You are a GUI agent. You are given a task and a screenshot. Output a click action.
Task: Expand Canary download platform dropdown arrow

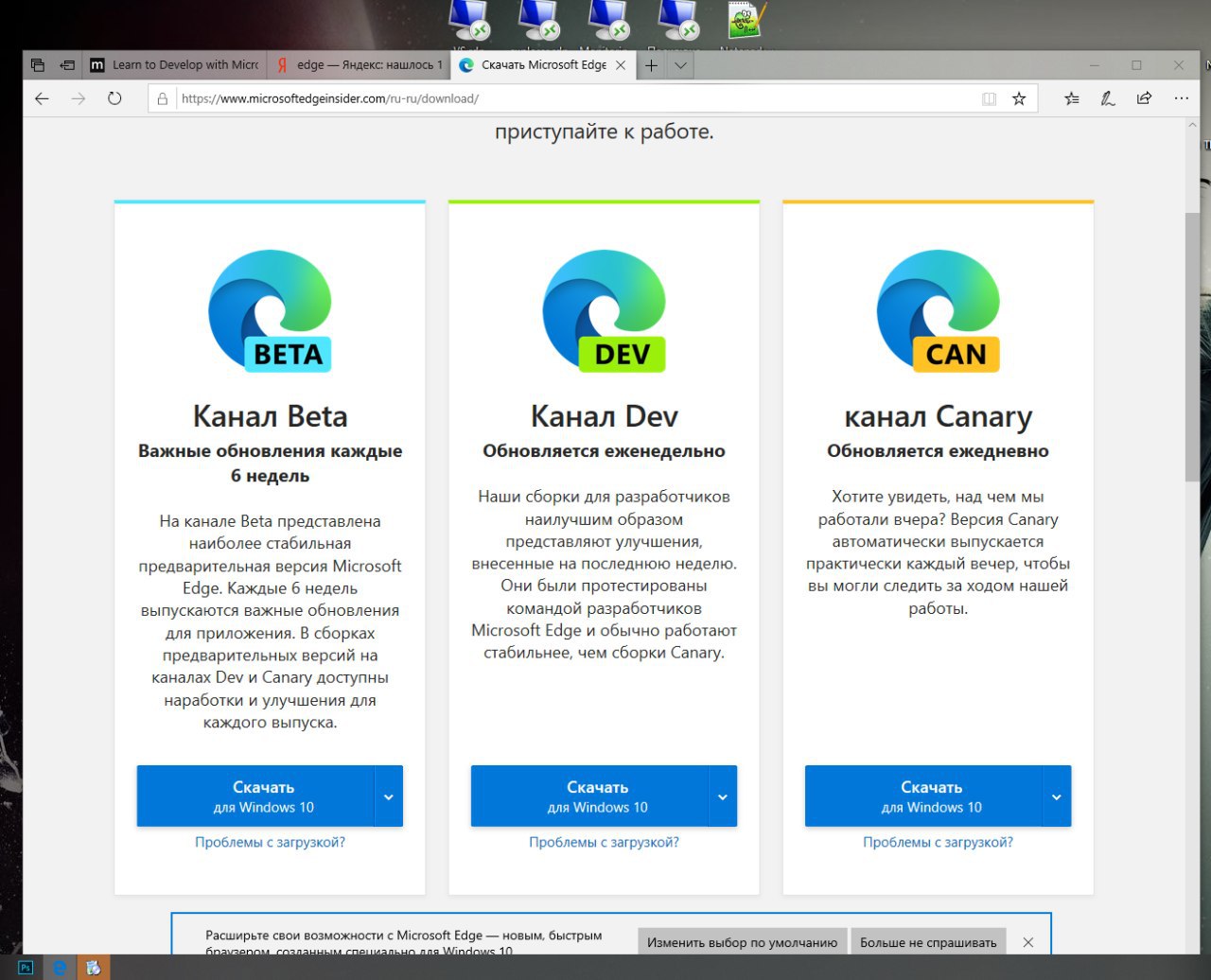point(1057,796)
